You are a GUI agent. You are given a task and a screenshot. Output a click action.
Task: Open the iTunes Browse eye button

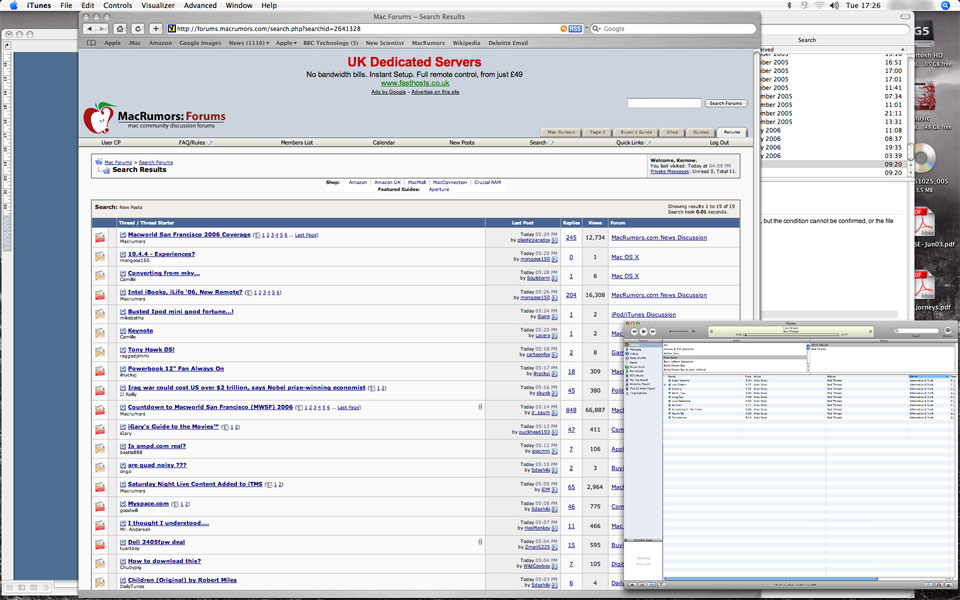pyautogui.click(x=948, y=331)
